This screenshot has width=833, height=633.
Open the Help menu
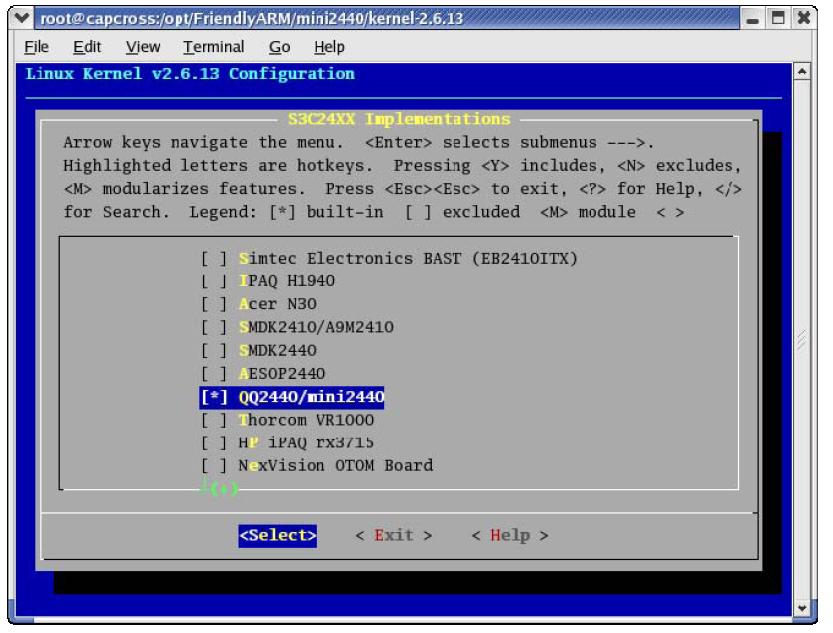point(329,47)
